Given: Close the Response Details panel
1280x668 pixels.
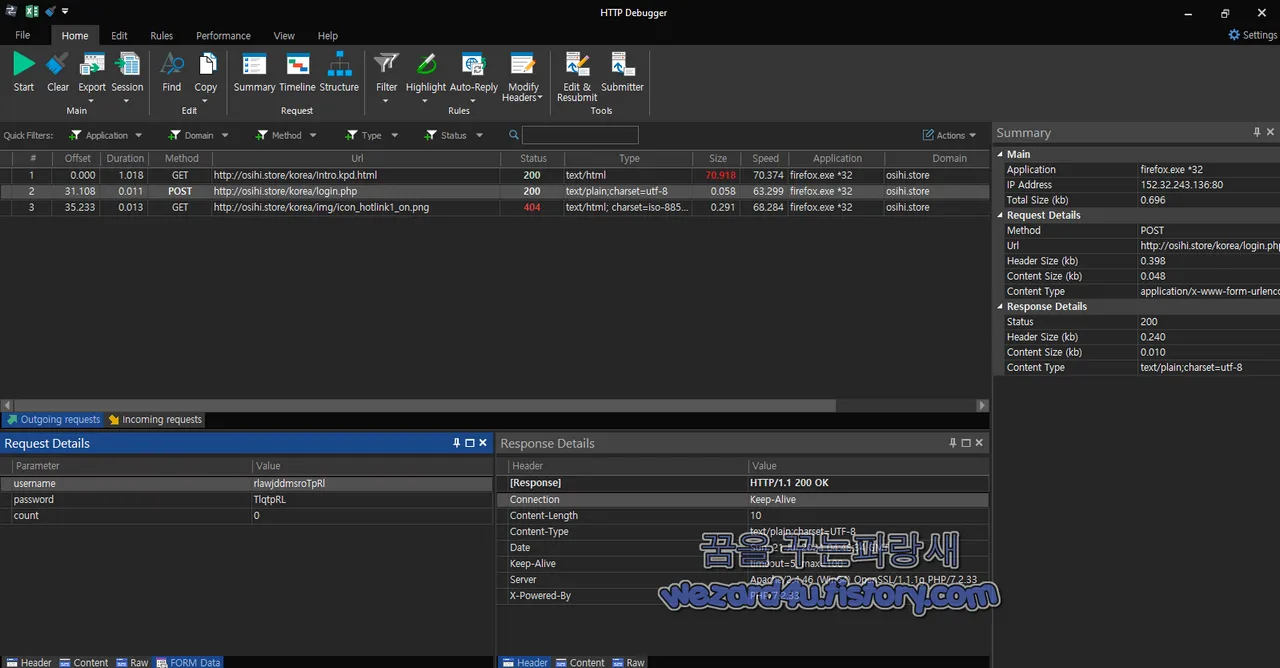Looking at the screenshot, I should [979, 443].
